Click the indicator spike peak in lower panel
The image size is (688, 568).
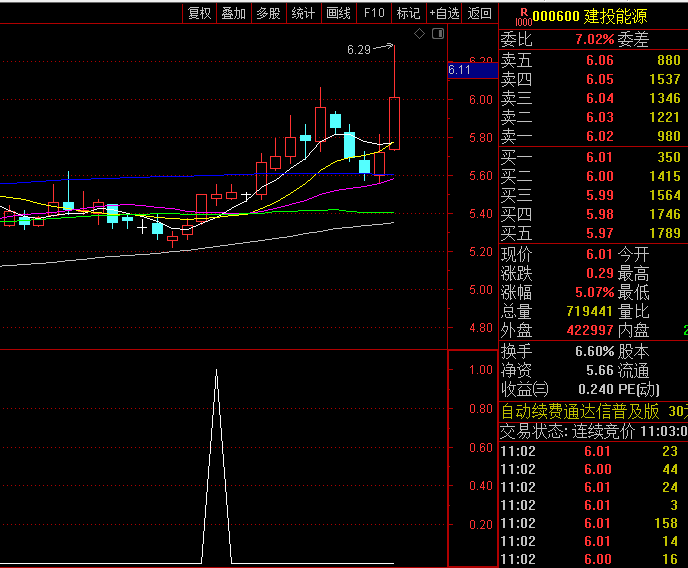[x=217, y=371]
